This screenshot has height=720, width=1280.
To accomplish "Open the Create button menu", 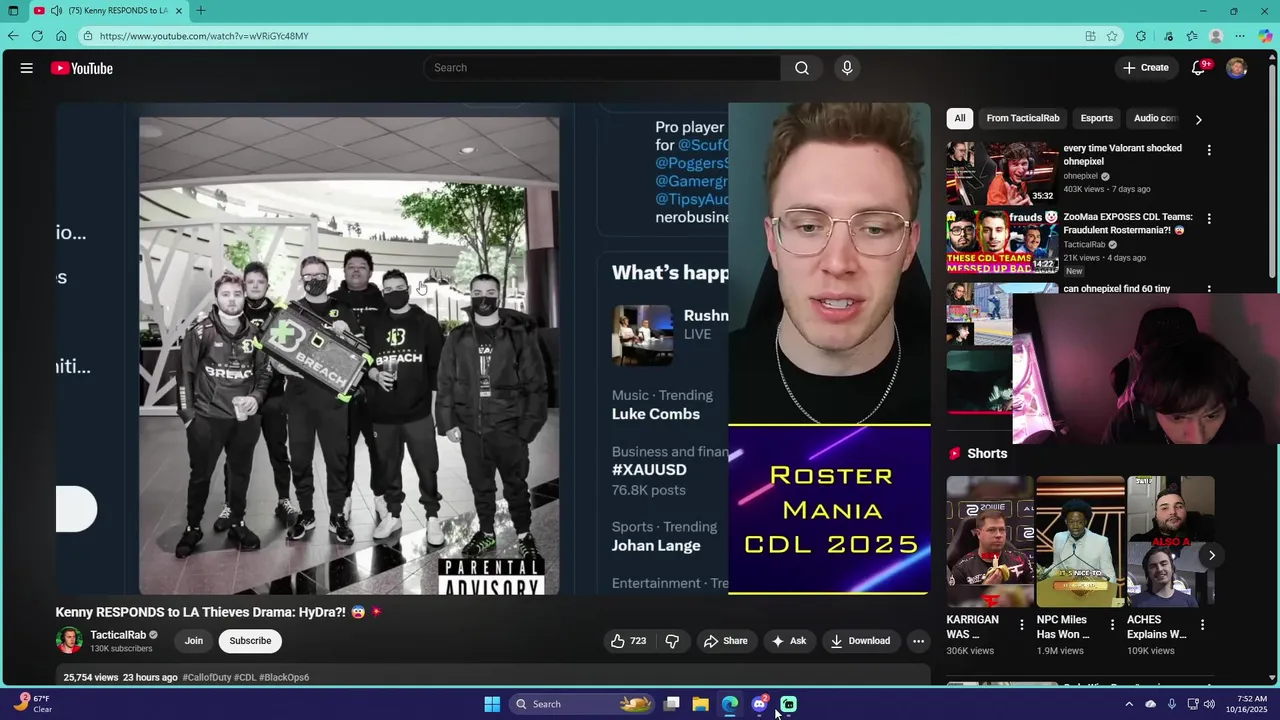I will 1145,68.
